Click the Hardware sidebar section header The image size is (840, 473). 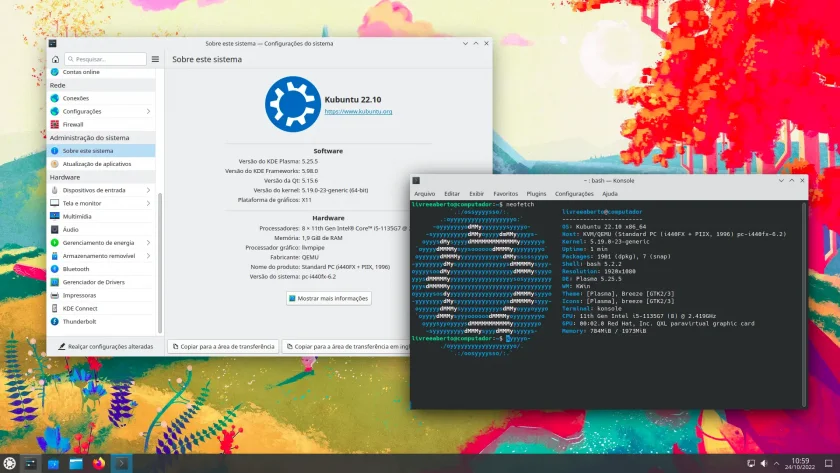[101, 177]
